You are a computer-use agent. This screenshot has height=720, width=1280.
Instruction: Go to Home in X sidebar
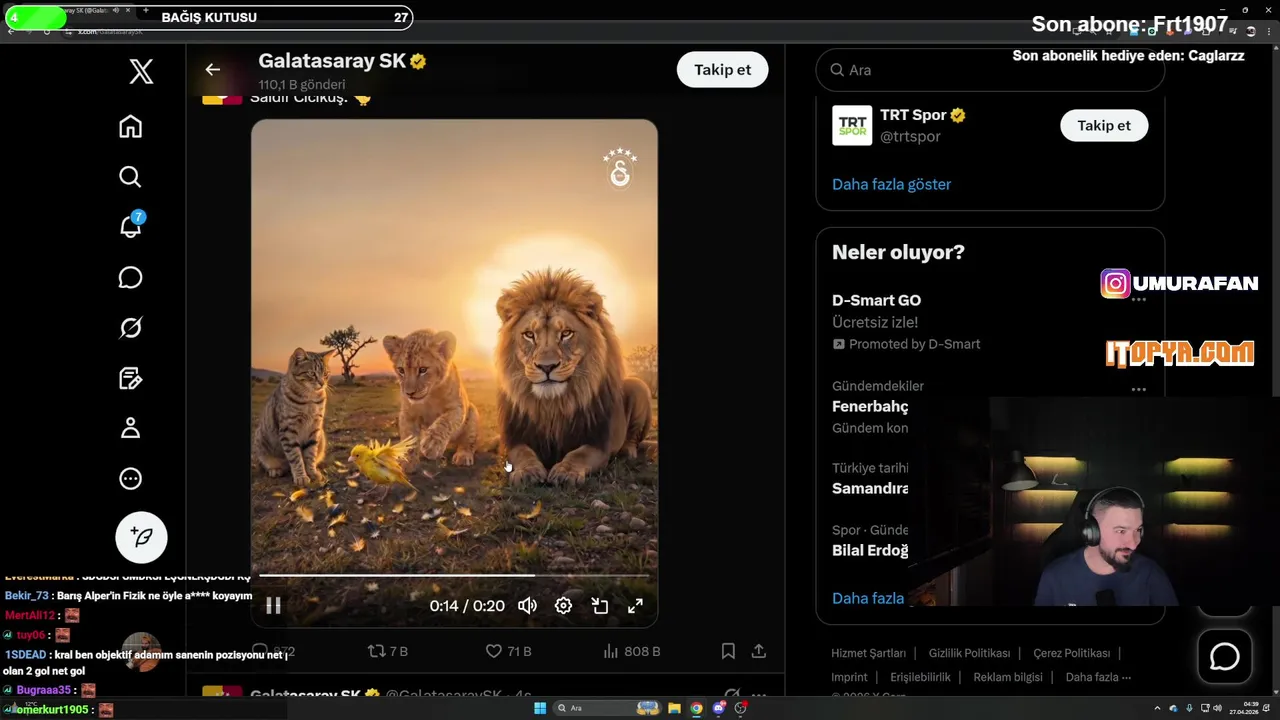coord(130,127)
